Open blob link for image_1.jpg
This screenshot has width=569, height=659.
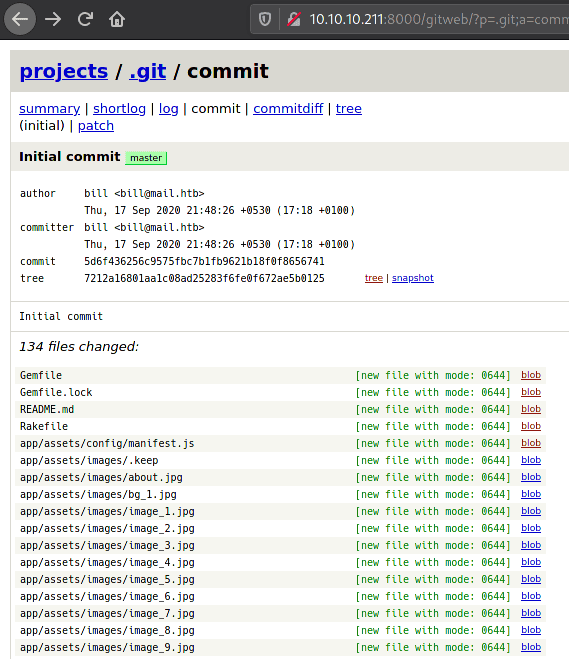pos(531,511)
